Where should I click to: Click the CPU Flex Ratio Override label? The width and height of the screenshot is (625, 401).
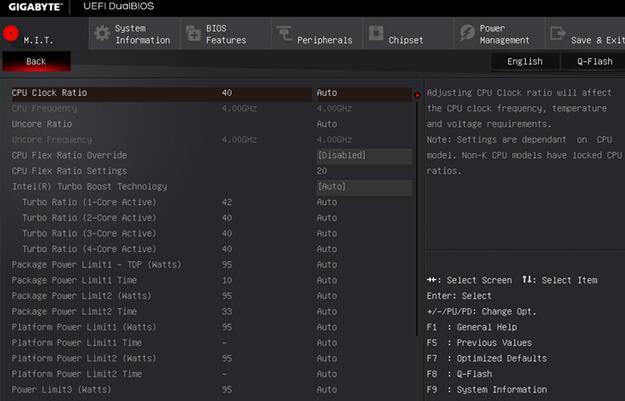click(69, 155)
